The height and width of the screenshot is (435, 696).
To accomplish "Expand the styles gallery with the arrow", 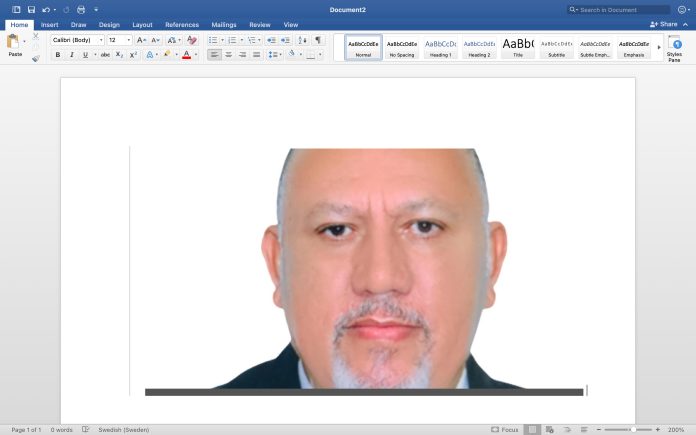I will 659,47.
